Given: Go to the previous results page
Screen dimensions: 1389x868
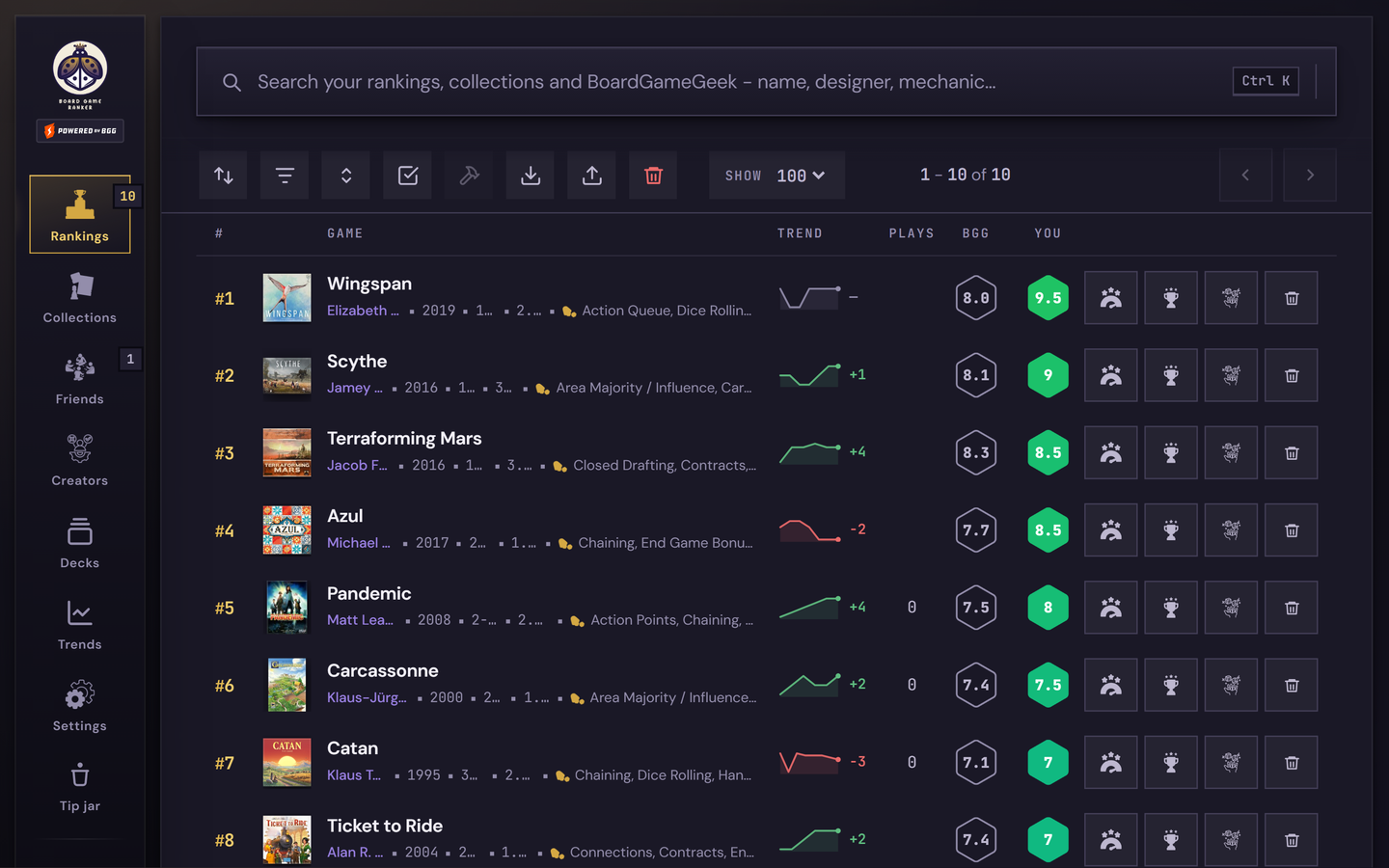Looking at the screenshot, I should [1245, 176].
